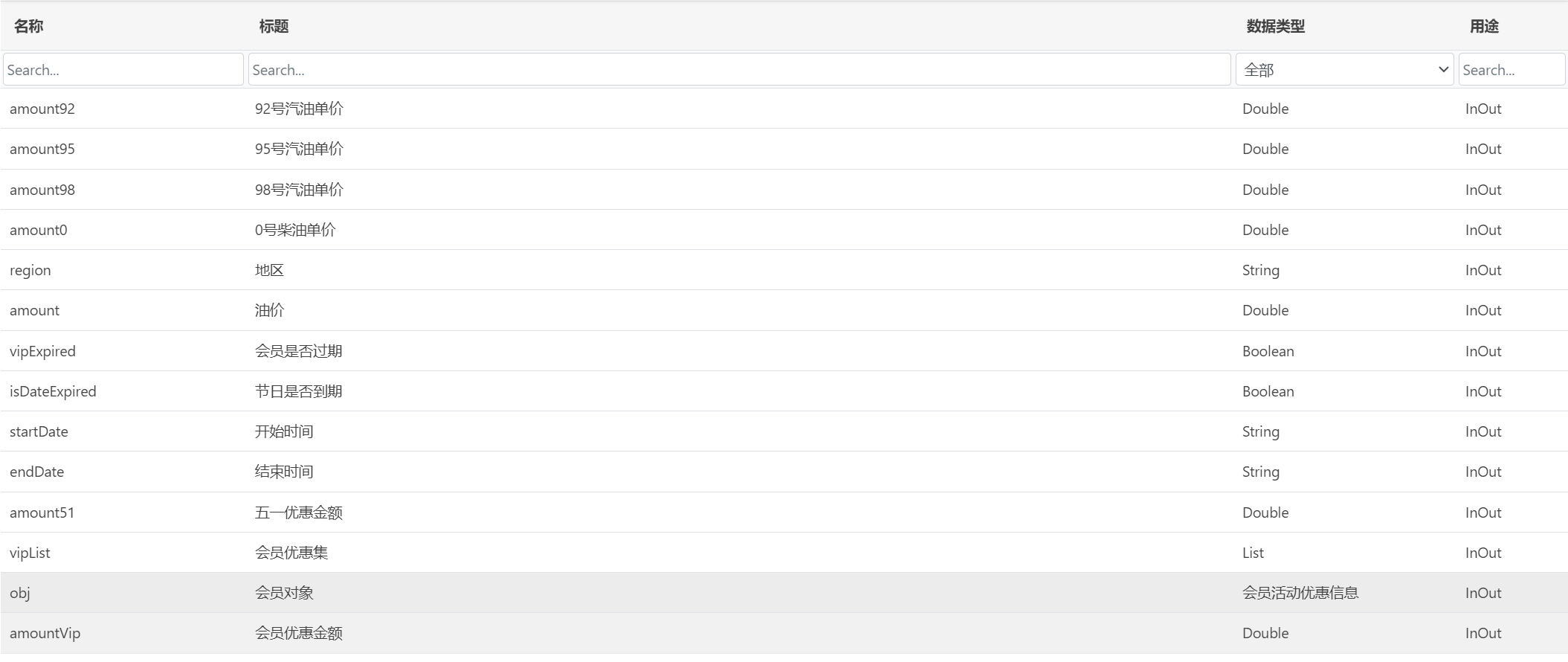Select the amount95 variable name cell
This screenshot has width=1568, height=662.
[x=42, y=150]
